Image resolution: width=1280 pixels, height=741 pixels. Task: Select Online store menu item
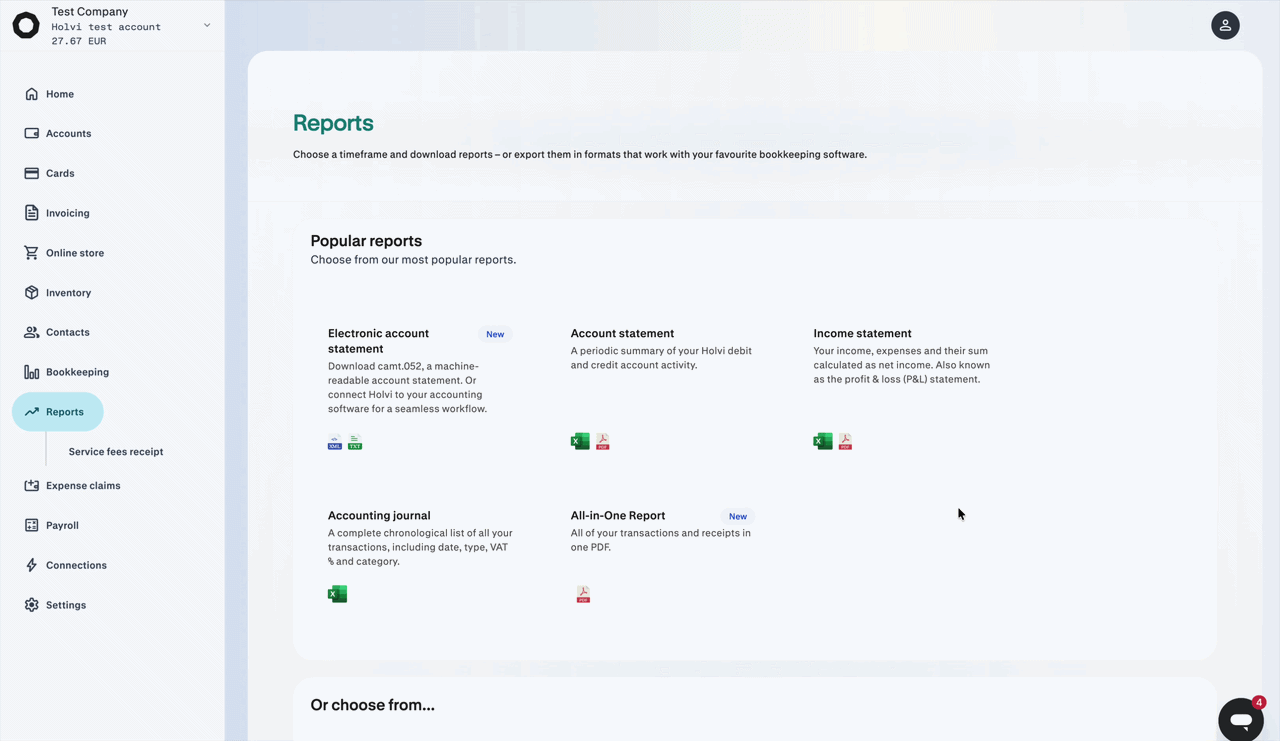coord(75,253)
